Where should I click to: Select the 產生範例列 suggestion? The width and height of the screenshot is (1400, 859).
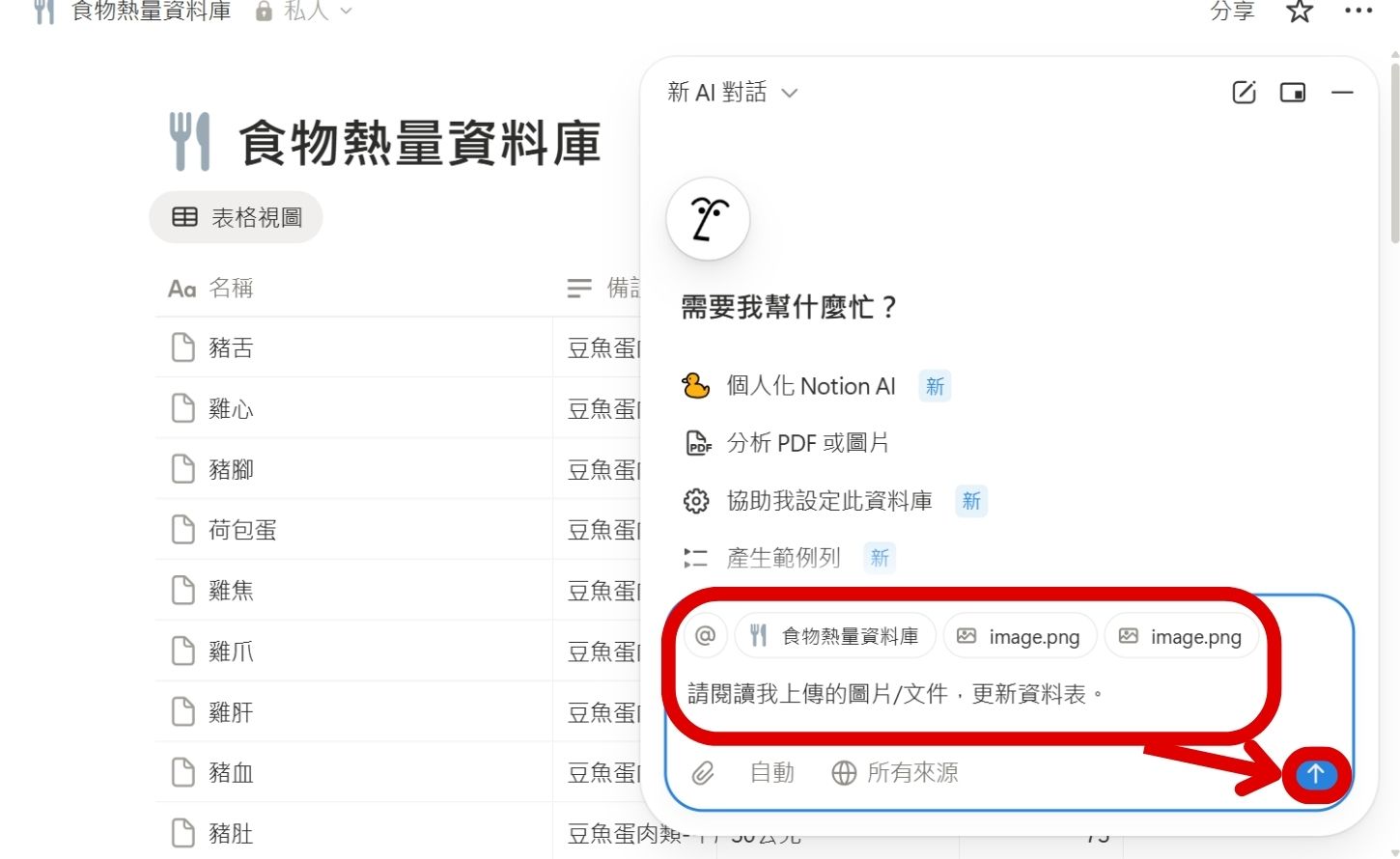(784, 557)
